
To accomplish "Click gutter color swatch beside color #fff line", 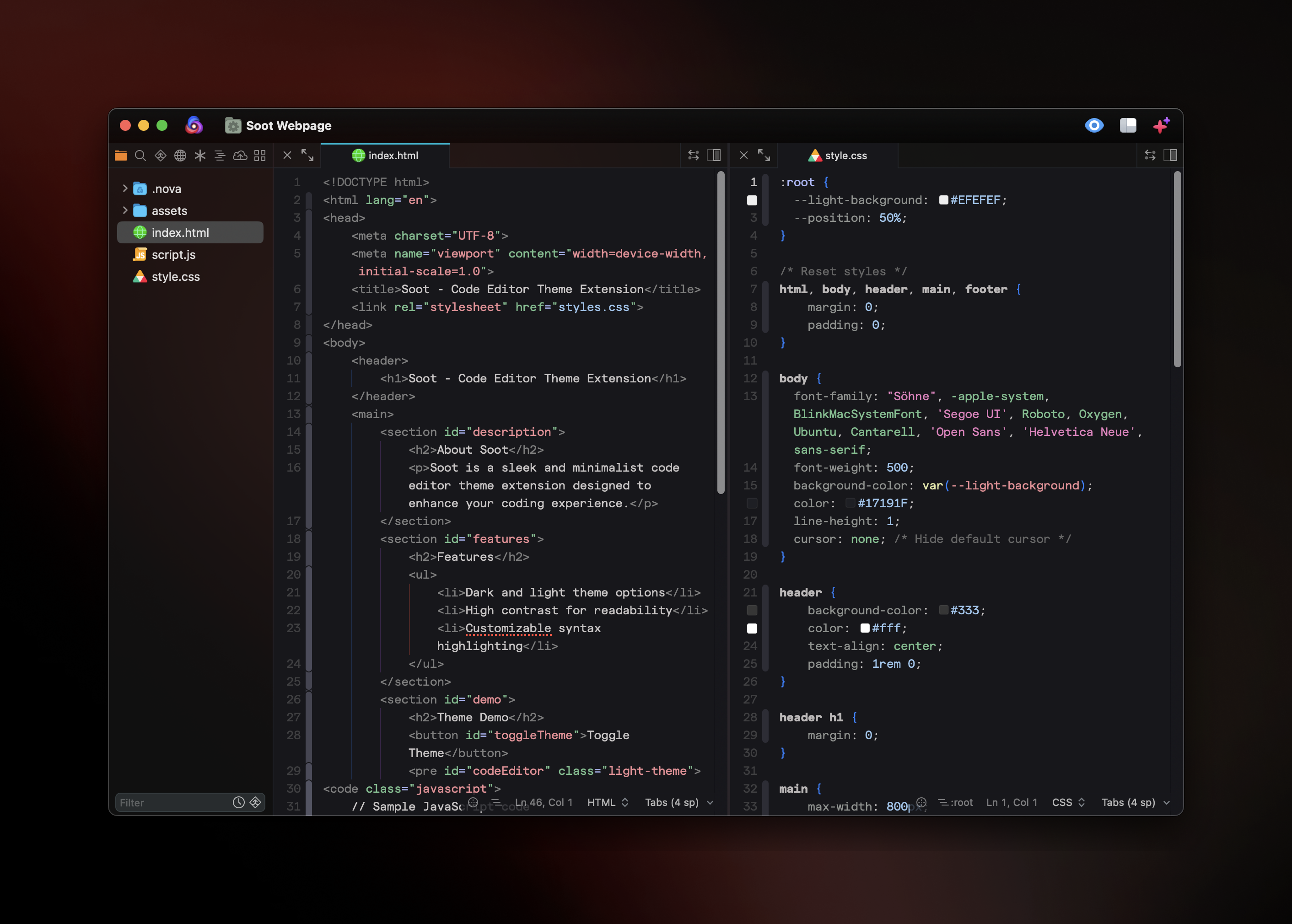I will (752, 628).
